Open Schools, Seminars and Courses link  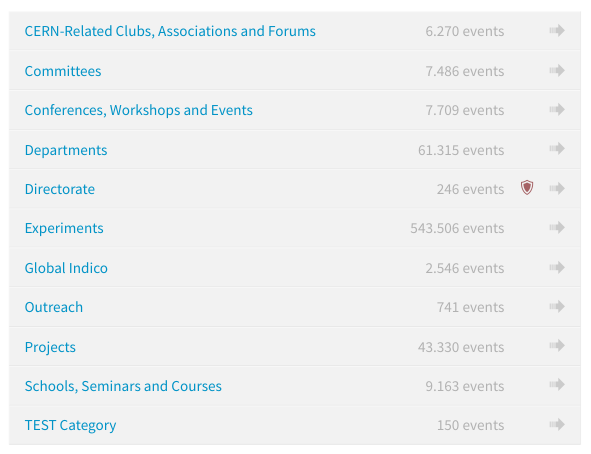coord(123,386)
